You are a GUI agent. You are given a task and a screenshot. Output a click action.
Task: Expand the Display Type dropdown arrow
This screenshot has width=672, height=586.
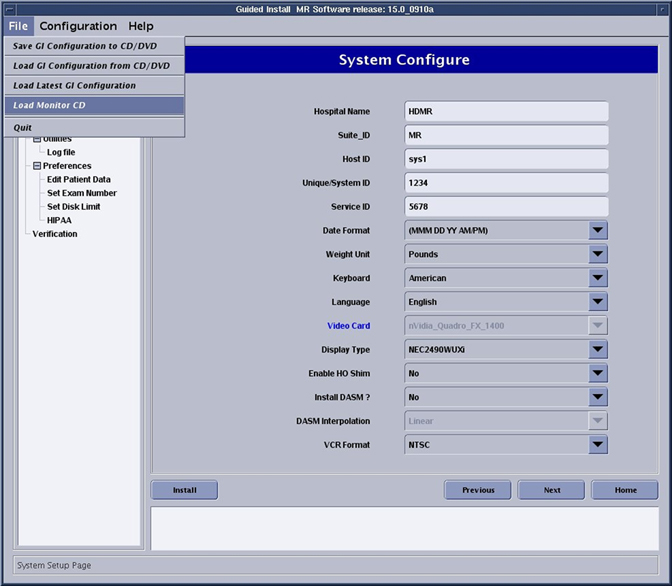pos(597,349)
